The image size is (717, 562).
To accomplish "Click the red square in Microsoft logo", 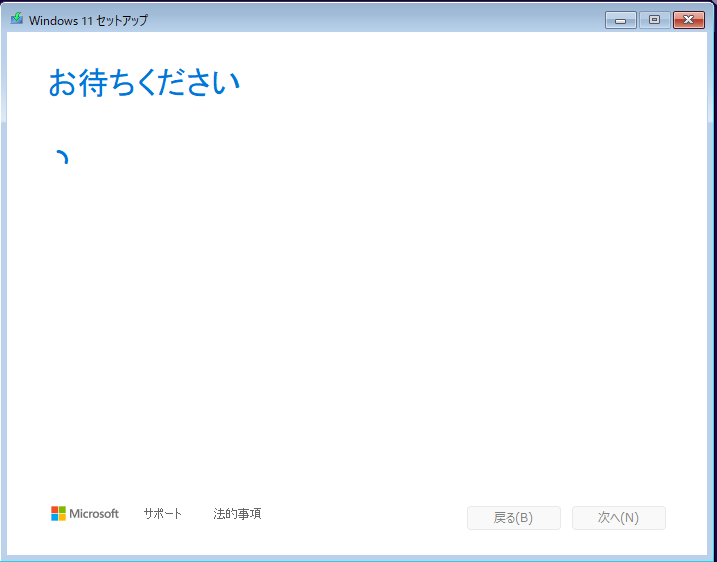I will pyautogui.click(x=55, y=510).
